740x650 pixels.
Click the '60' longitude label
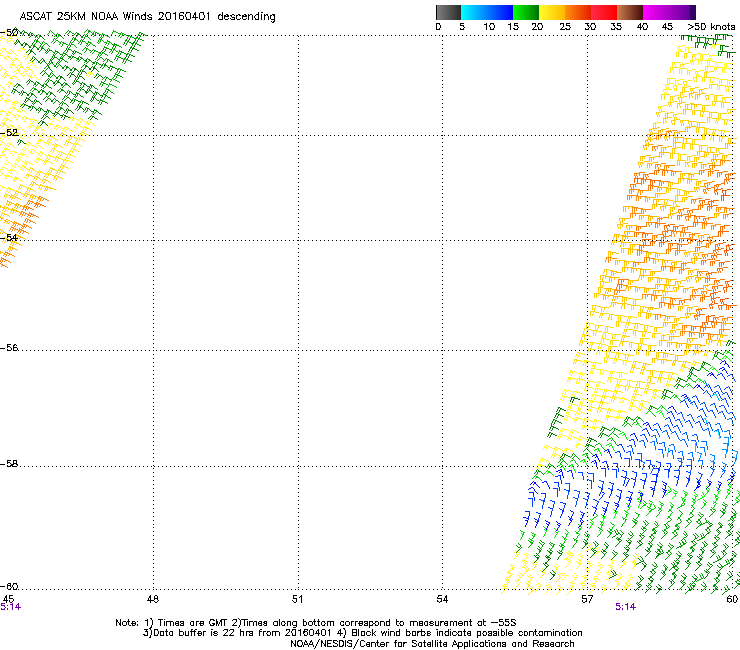click(x=732, y=599)
